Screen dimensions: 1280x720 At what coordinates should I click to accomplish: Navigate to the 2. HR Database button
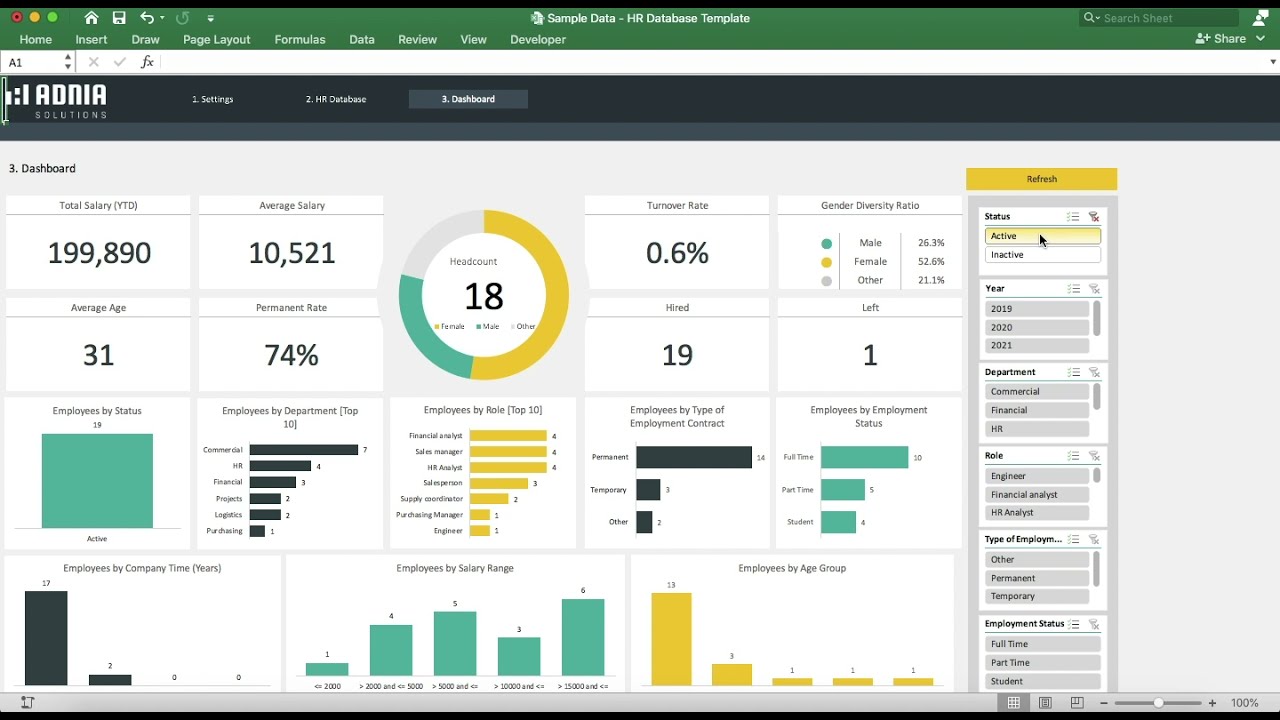336,99
